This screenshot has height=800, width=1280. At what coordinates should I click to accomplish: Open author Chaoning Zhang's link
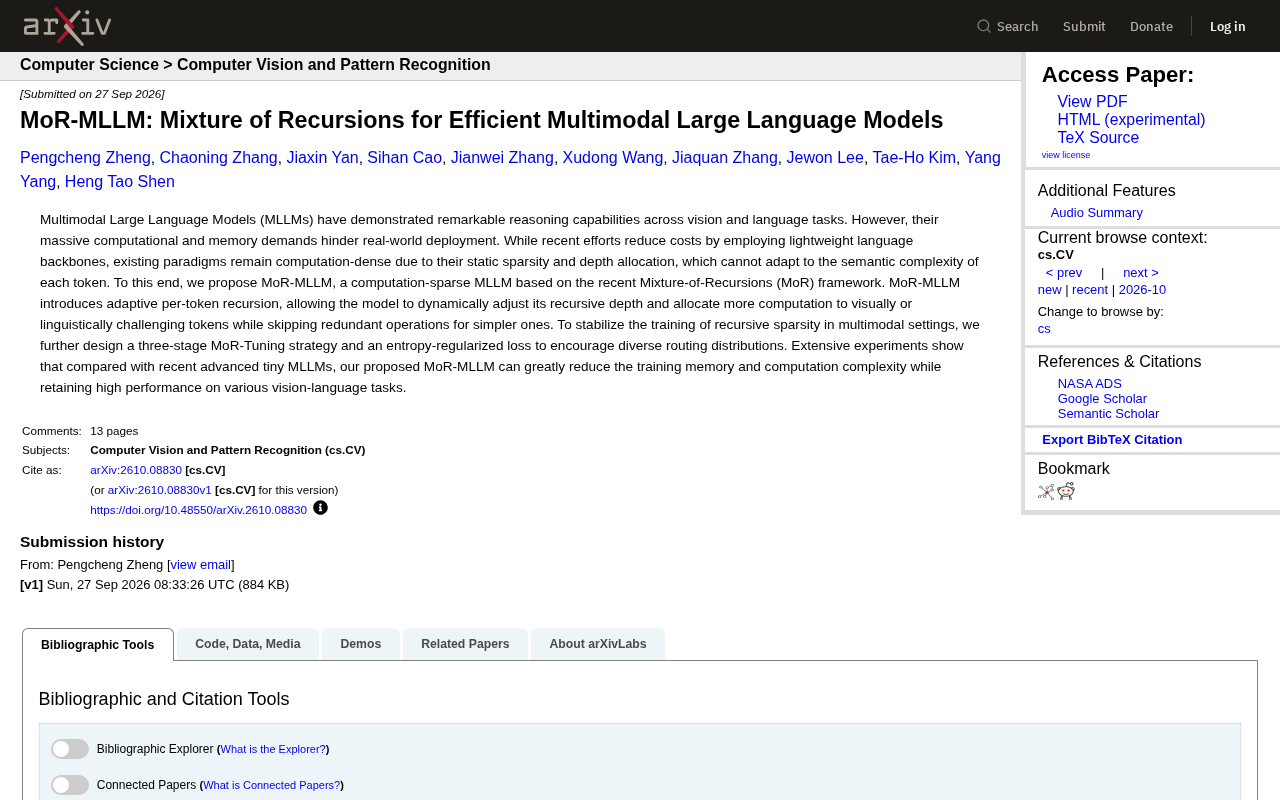219,158
